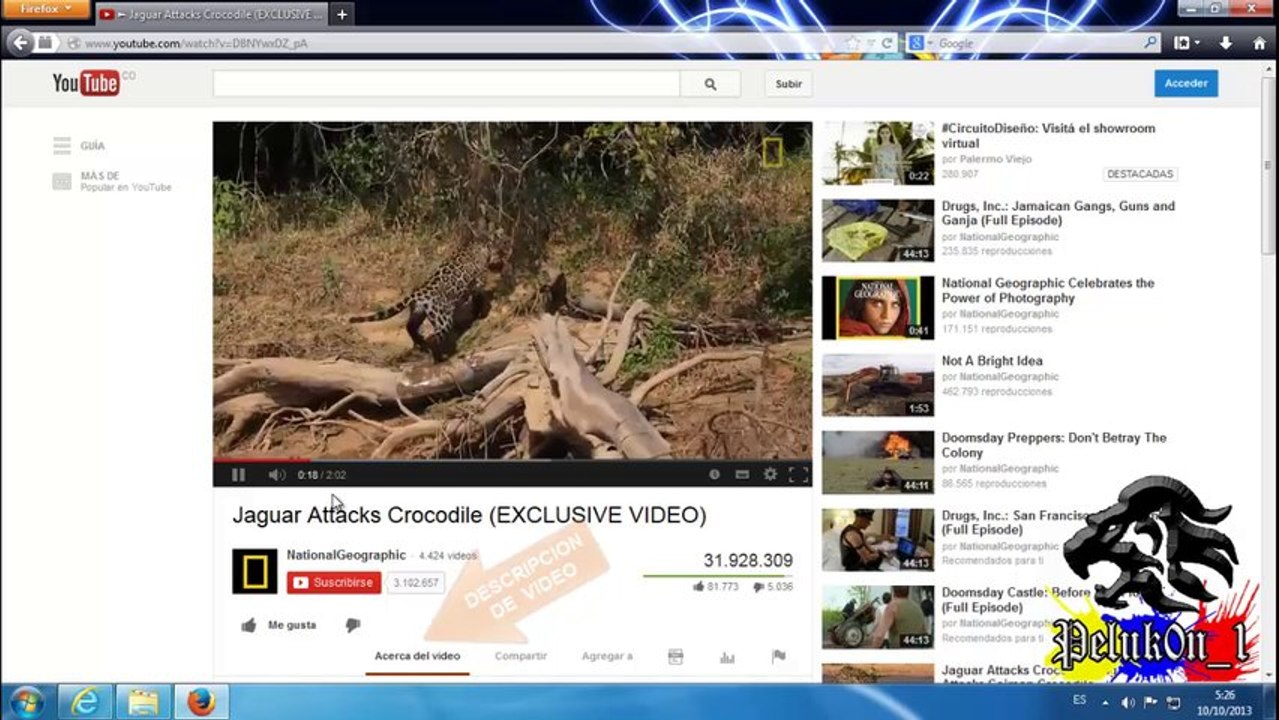The height and width of the screenshot is (720, 1279).
Task: Open Doomsday Preppers: Don't Betray thumbnail
Action: click(x=878, y=462)
